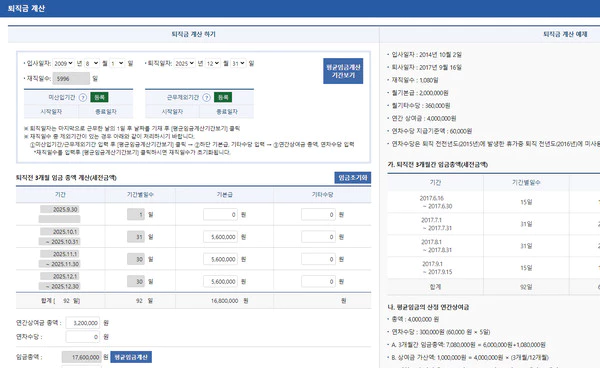600x368 pixels.
Task: Click the 연간 상여금 : 4,000,000원 example text
Action: [424, 119]
